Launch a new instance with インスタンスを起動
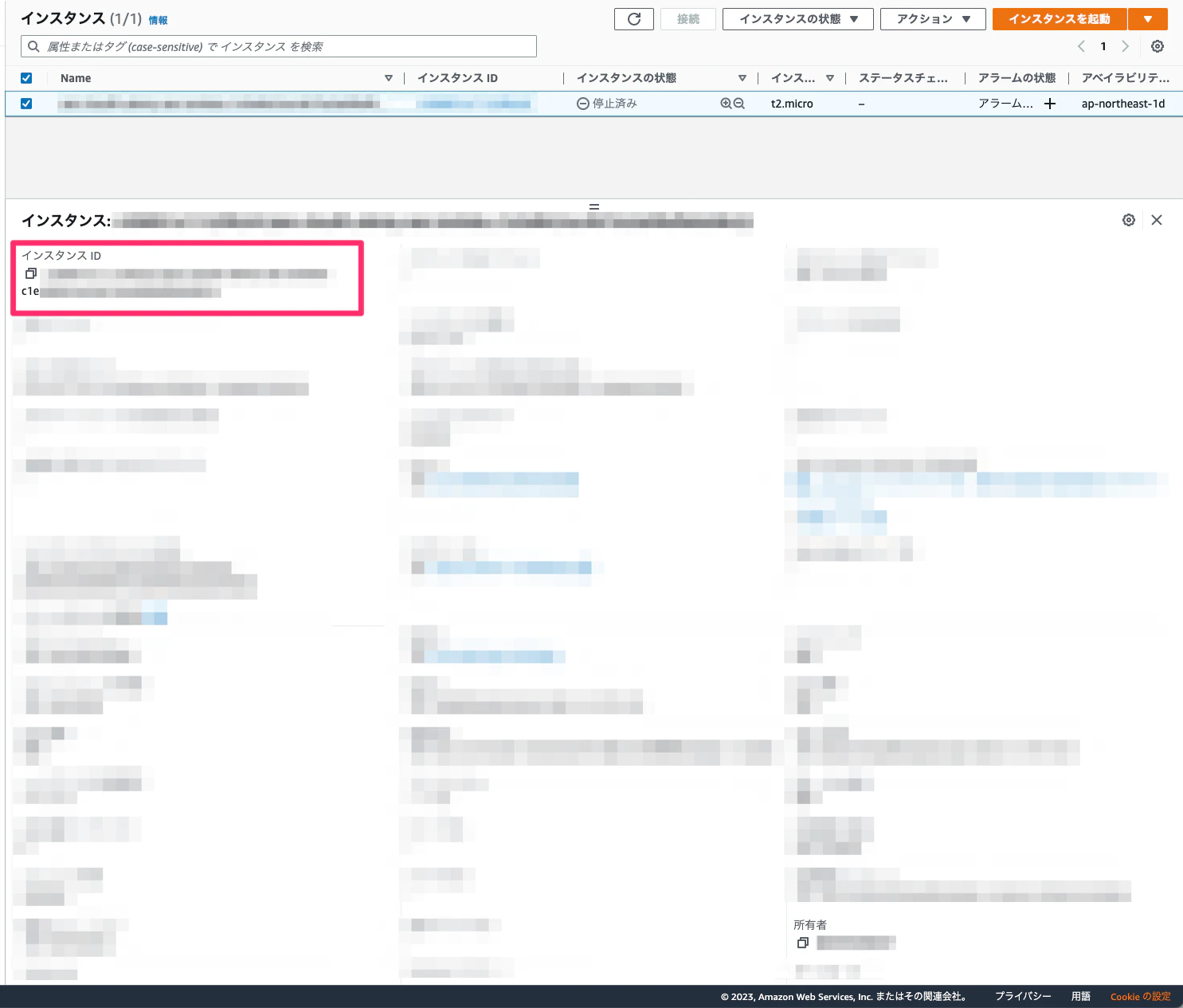The height and width of the screenshot is (1008, 1183). pos(1059,18)
